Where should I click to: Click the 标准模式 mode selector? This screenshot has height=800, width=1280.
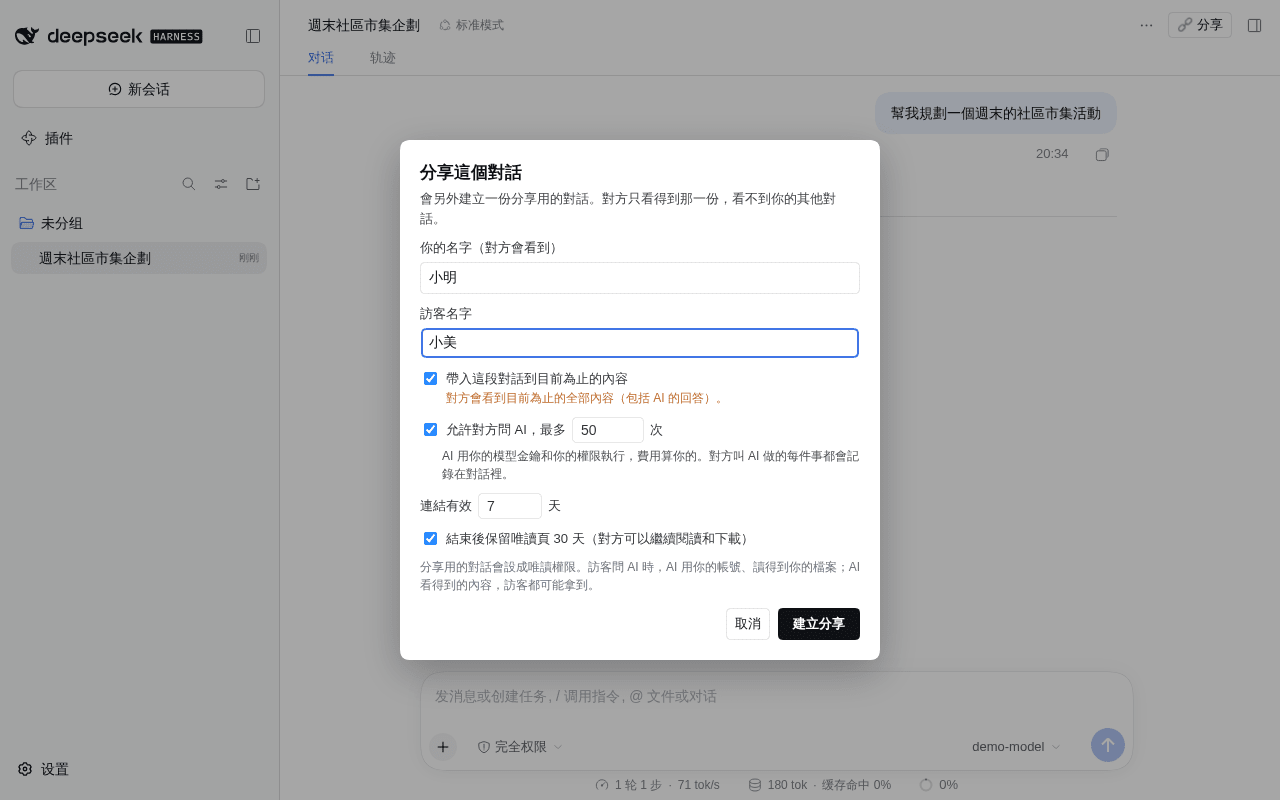point(471,25)
